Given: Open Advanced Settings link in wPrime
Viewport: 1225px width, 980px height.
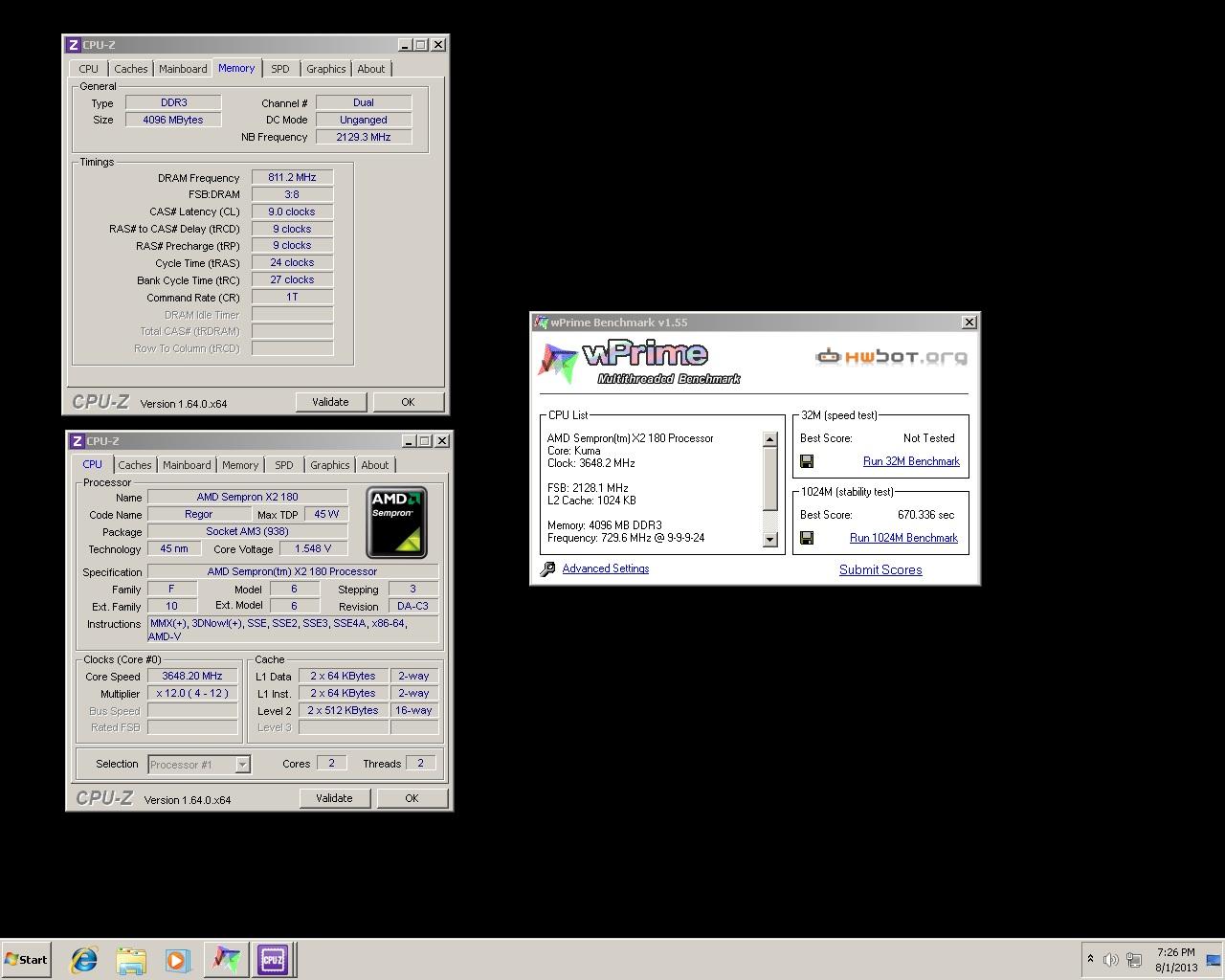Looking at the screenshot, I should tap(606, 568).
